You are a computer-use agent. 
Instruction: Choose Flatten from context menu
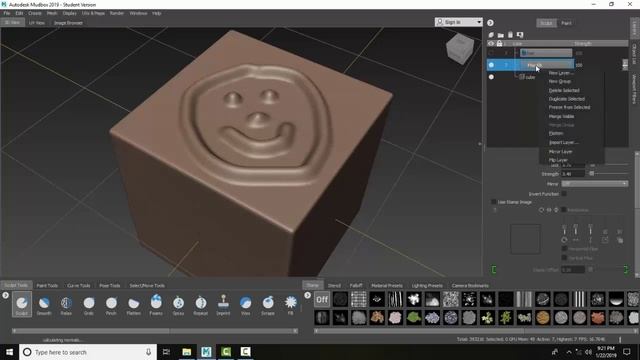pos(556,133)
